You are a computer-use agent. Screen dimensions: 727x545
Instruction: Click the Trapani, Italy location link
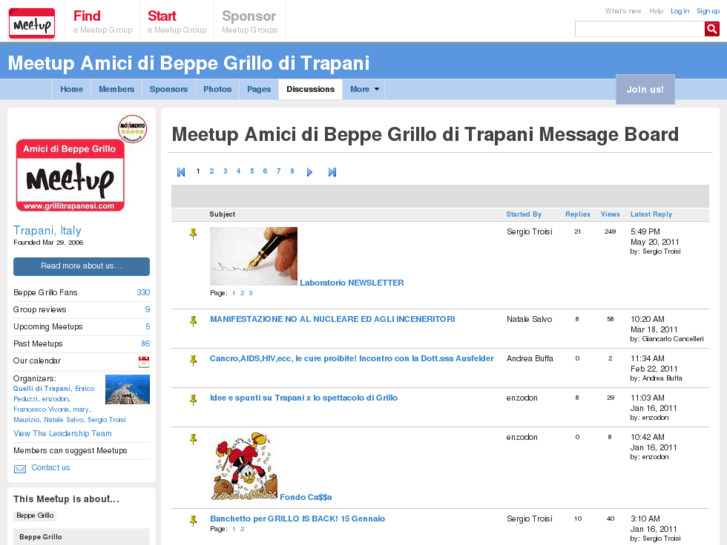coord(47,231)
